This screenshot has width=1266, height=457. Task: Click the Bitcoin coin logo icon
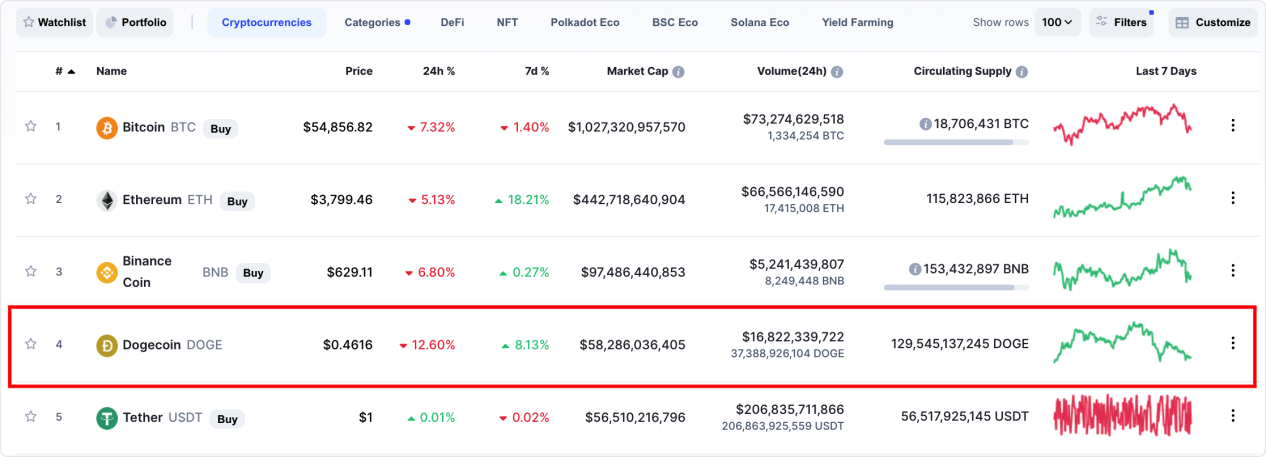point(106,128)
